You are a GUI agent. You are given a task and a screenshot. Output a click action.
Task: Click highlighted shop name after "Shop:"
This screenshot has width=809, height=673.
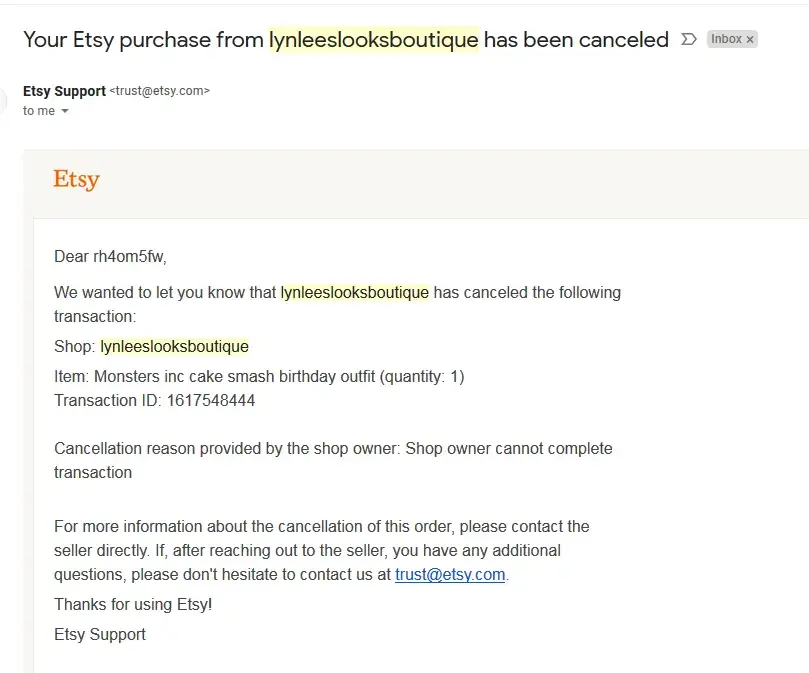point(174,347)
